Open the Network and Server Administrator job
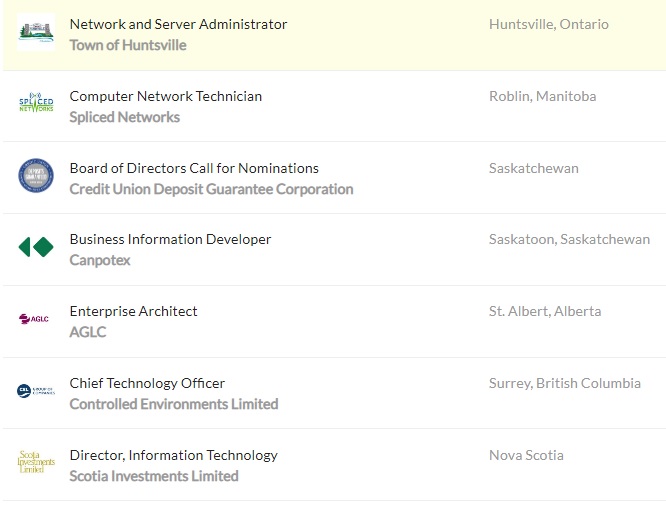This screenshot has height=507, width=666. point(178,24)
